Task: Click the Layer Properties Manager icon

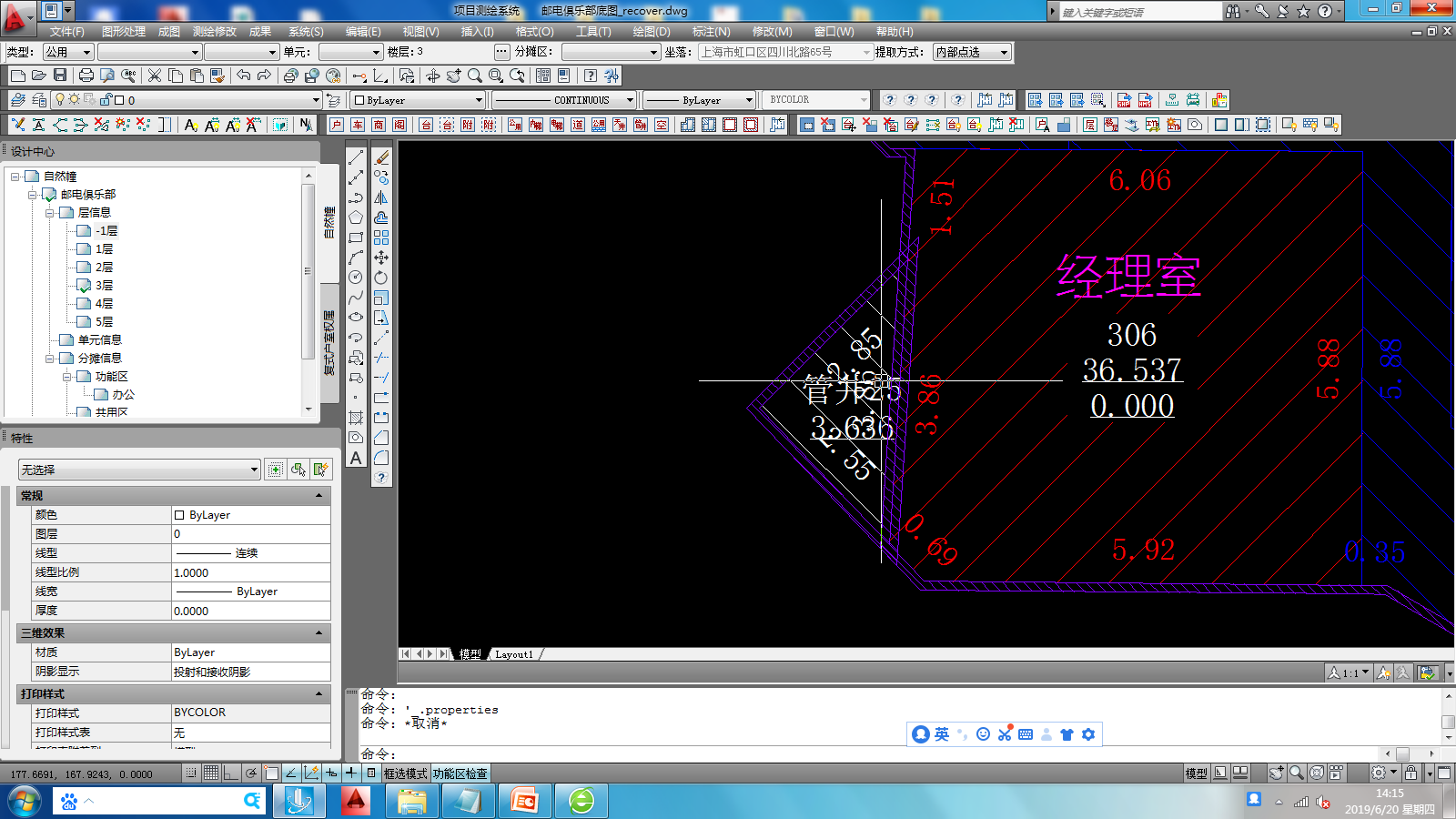Action: (18, 100)
